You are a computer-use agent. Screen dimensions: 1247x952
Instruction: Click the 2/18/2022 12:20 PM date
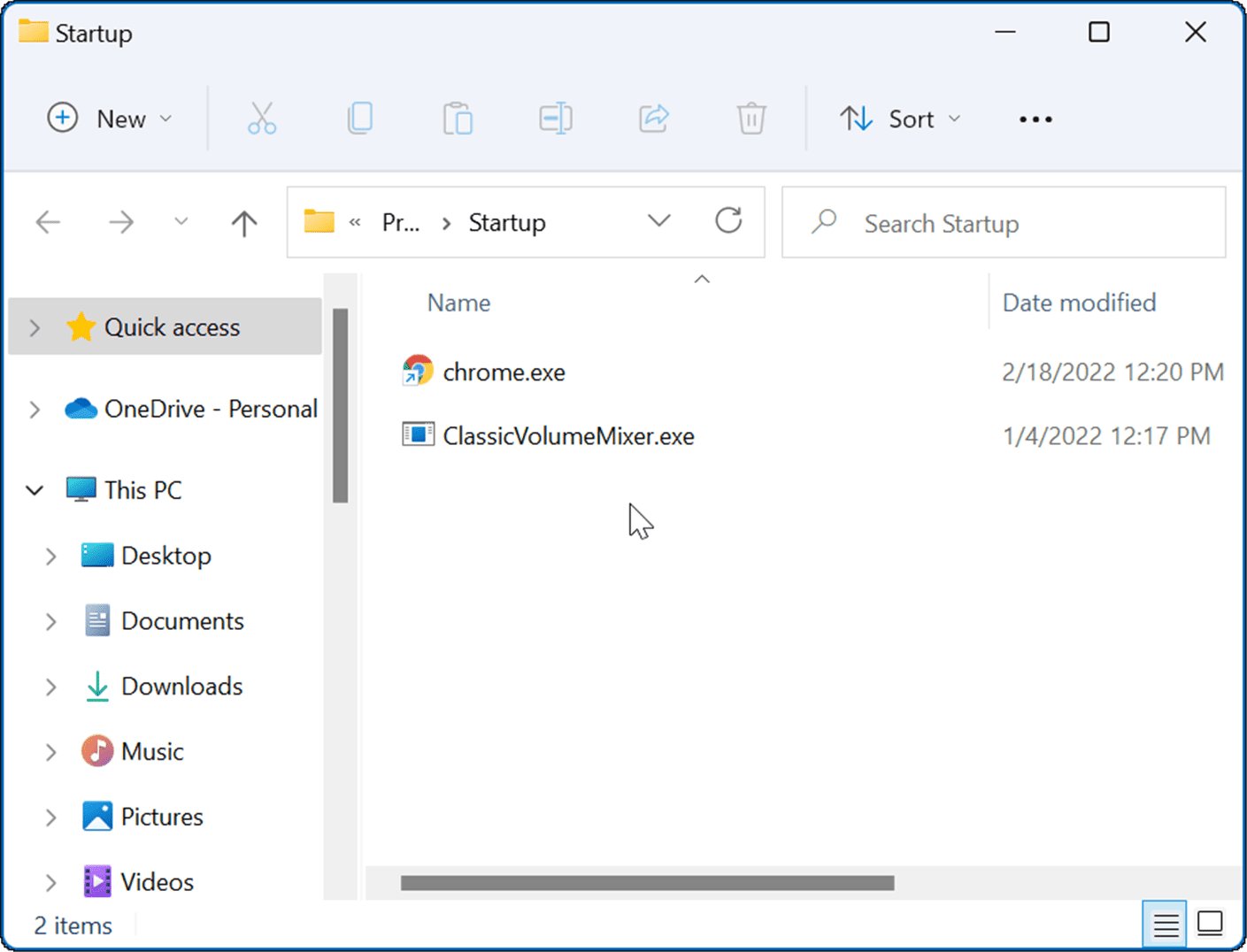pos(1112,372)
